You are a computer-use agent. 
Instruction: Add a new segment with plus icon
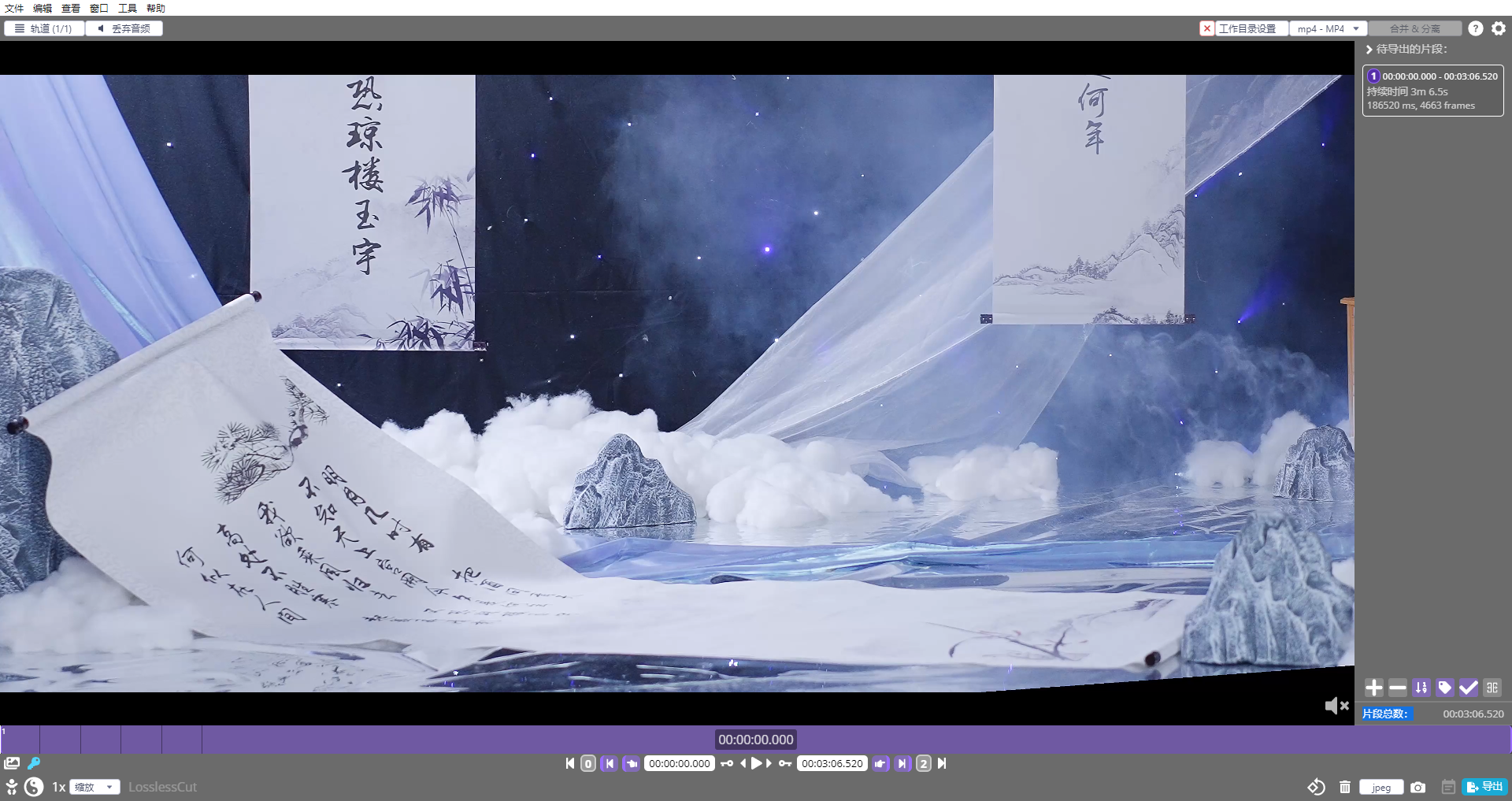[1374, 688]
